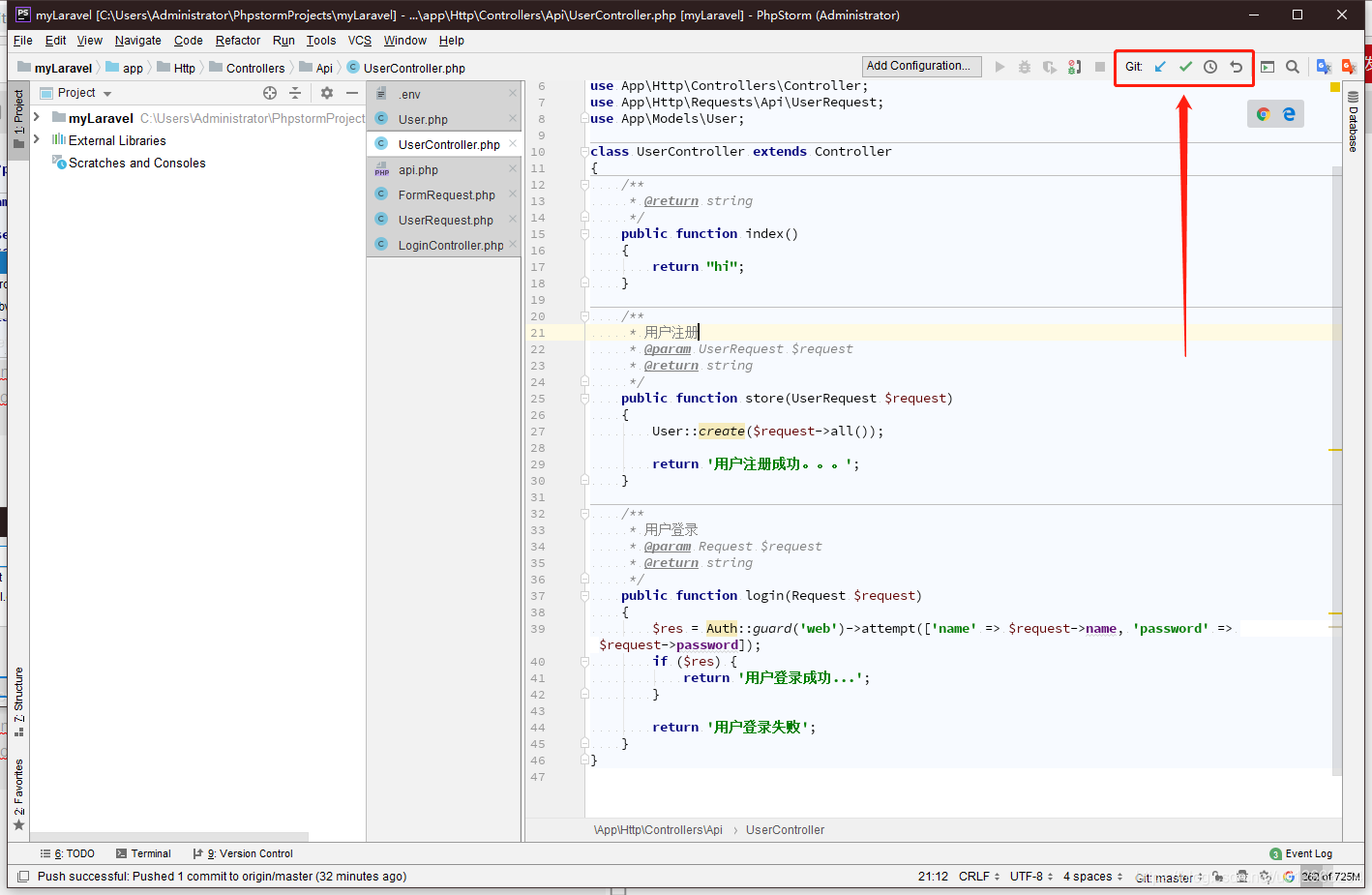
Task: Click the Stop square icon
Action: (x=1100, y=67)
